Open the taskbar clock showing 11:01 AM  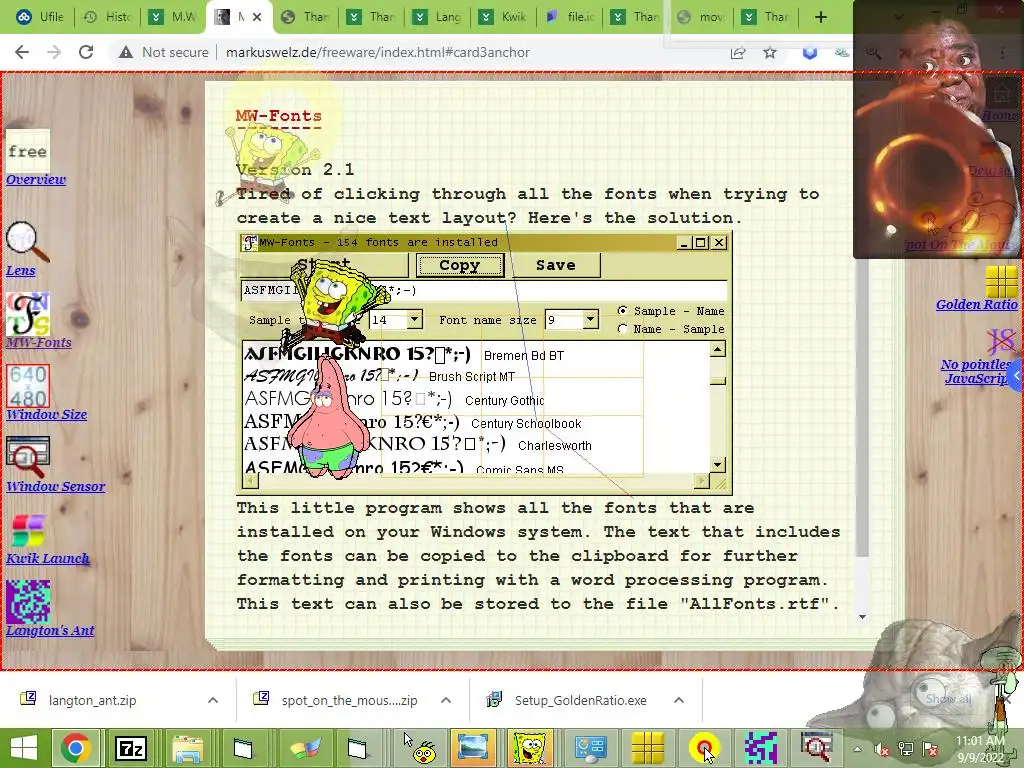click(980, 749)
